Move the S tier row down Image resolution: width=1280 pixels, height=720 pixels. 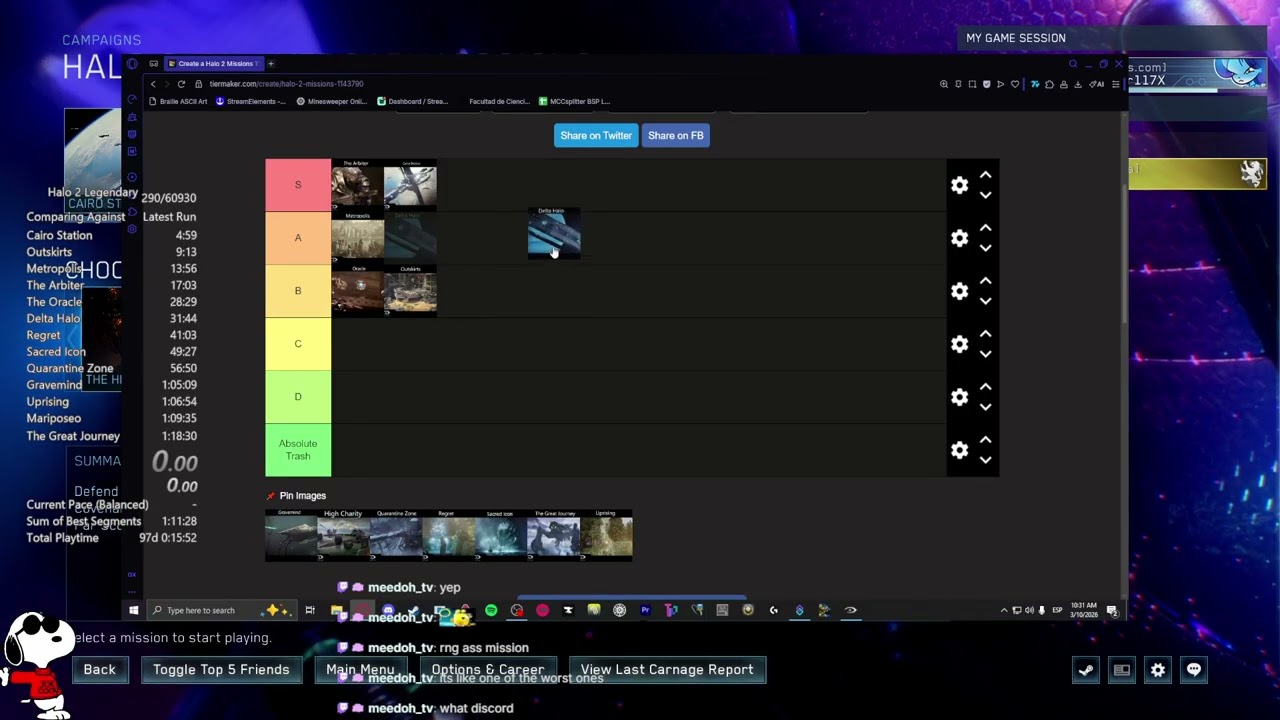tap(985, 195)
